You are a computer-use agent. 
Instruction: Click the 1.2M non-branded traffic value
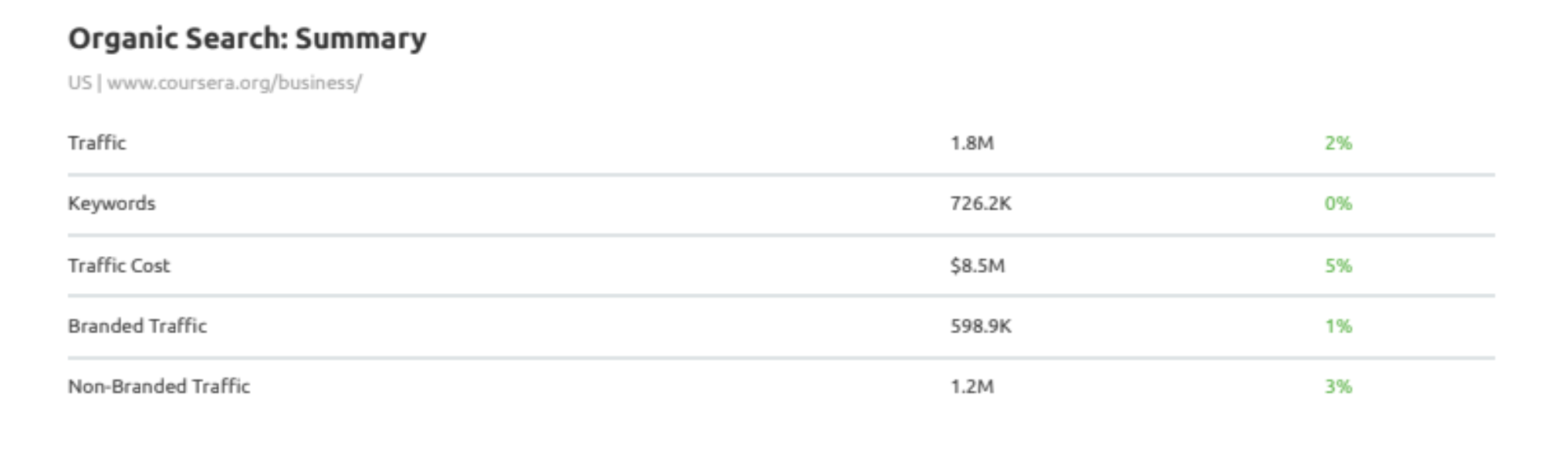(972, 386)
